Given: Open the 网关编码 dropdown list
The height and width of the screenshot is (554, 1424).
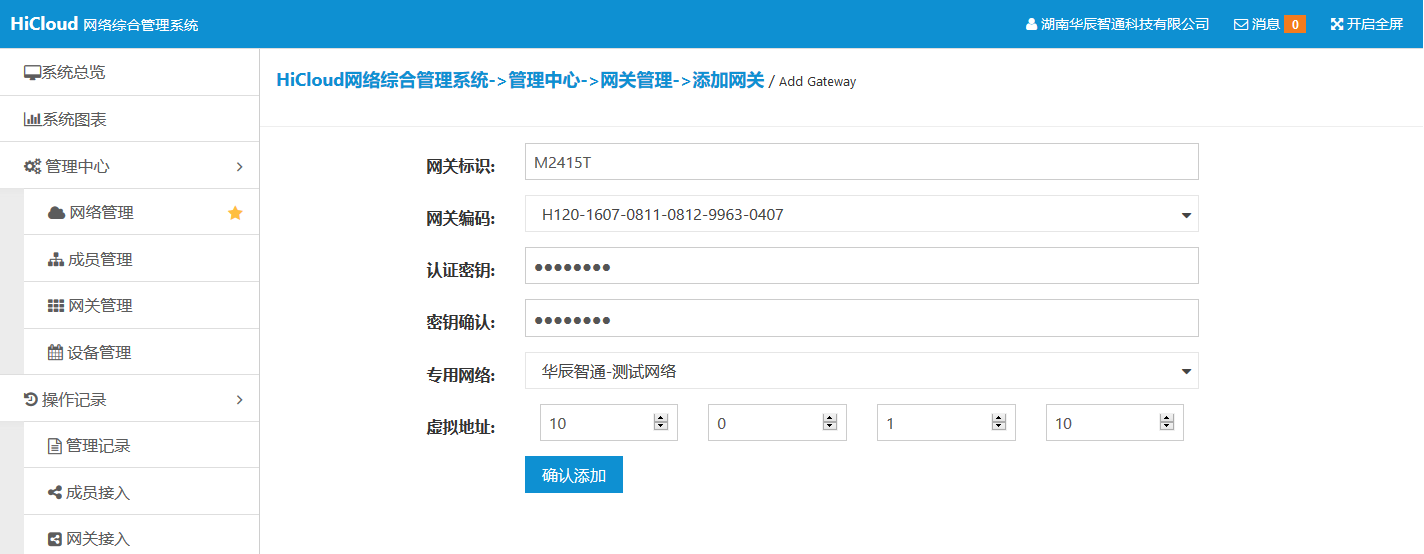Looking at the screenshot, I should 1186,215.
